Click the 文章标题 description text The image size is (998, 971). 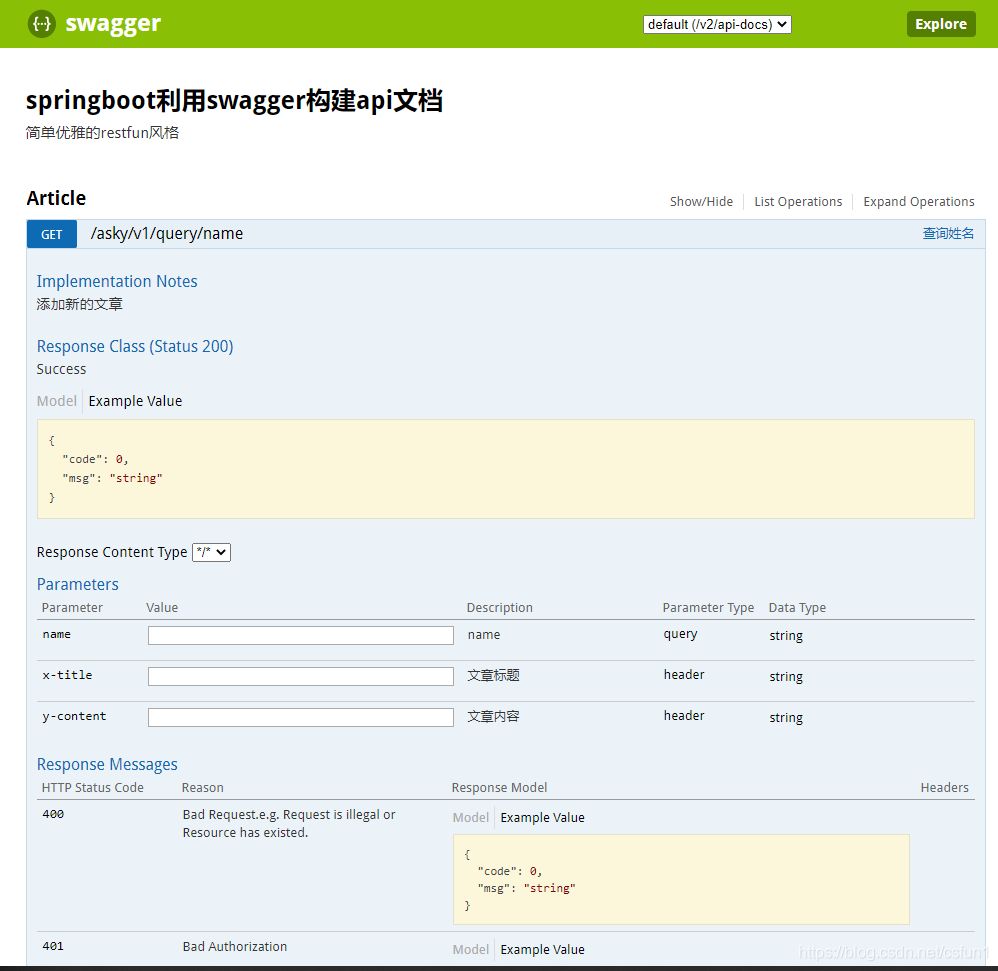pyautogui.click(x=493, y=676)
